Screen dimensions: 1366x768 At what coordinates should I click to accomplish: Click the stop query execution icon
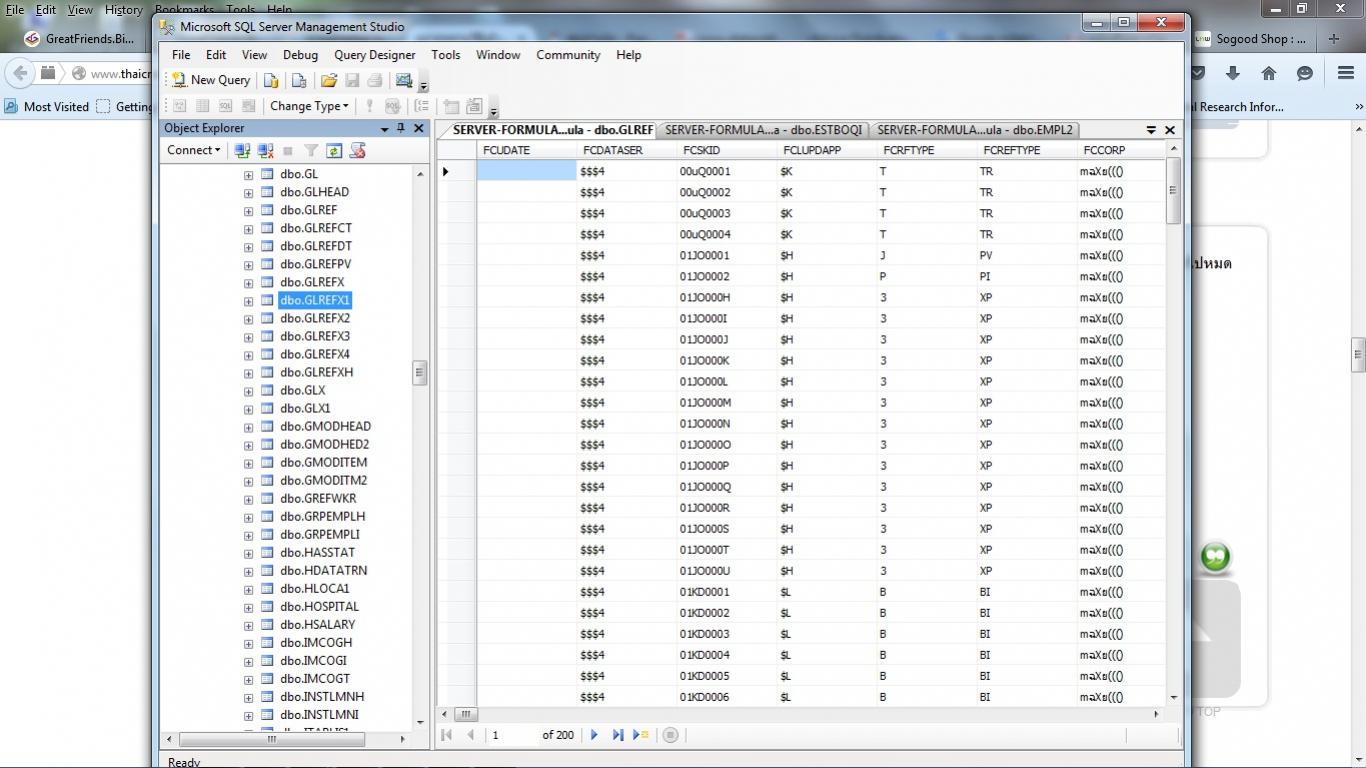[671, 735]
